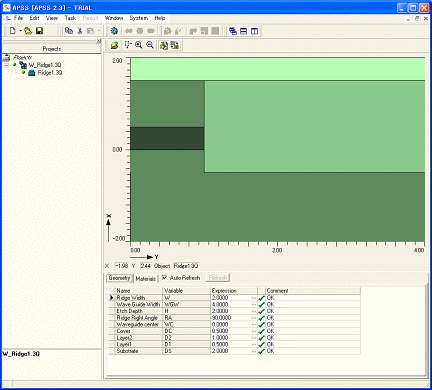Screen dimensions: 432x390
Task: Click the Expression column header
Action: [234, 291]
